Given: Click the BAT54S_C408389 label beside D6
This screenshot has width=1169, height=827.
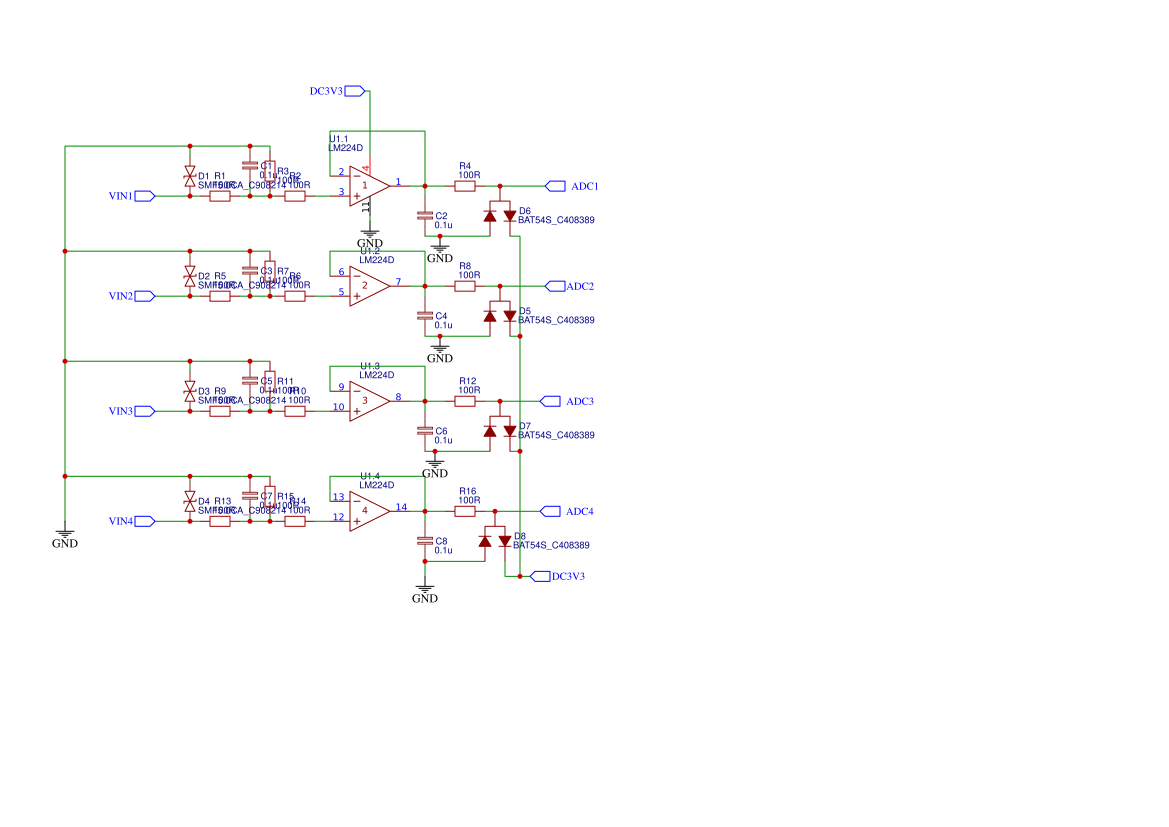Looking at the screenshot, I should click(556, 220).
